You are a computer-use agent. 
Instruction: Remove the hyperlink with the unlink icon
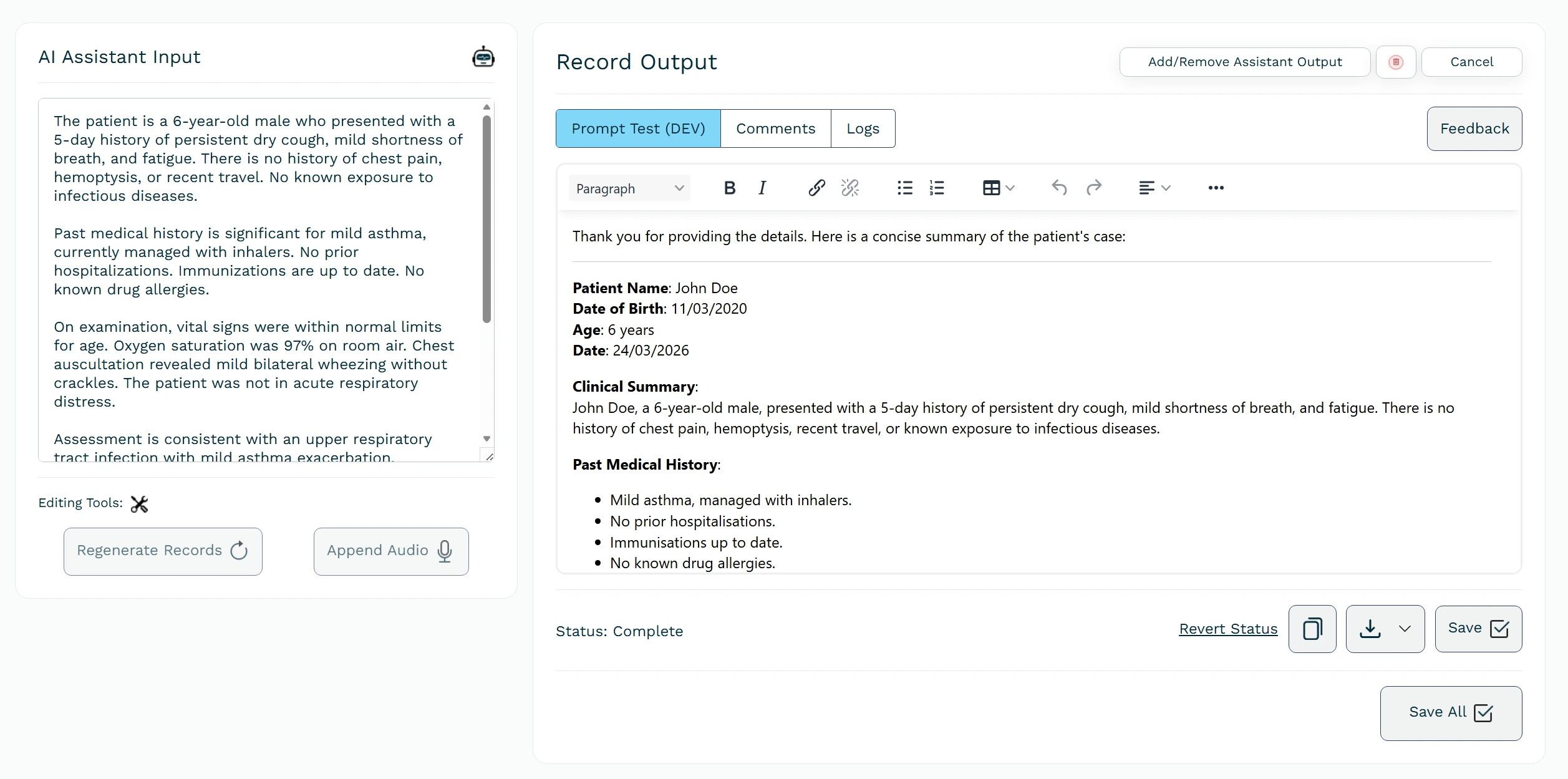click(x=850, y=188)
